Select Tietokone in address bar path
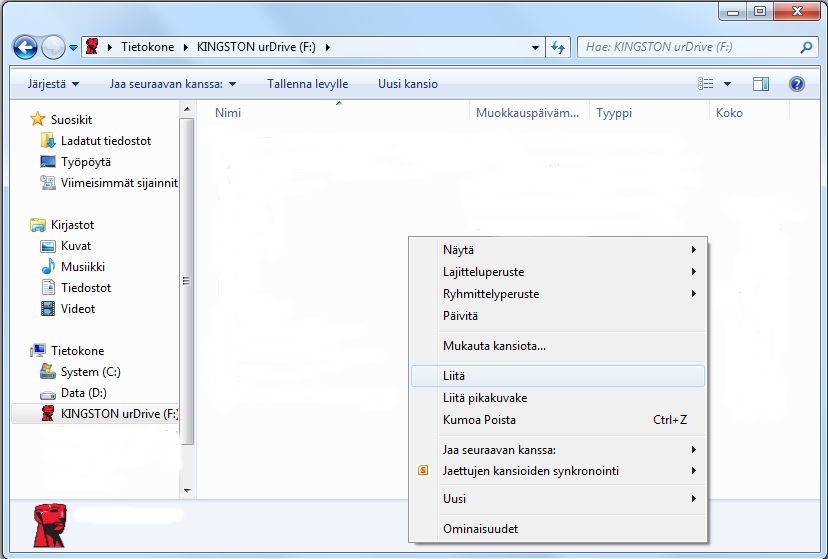This screenshot has width=828, height=559. [147, 47]
